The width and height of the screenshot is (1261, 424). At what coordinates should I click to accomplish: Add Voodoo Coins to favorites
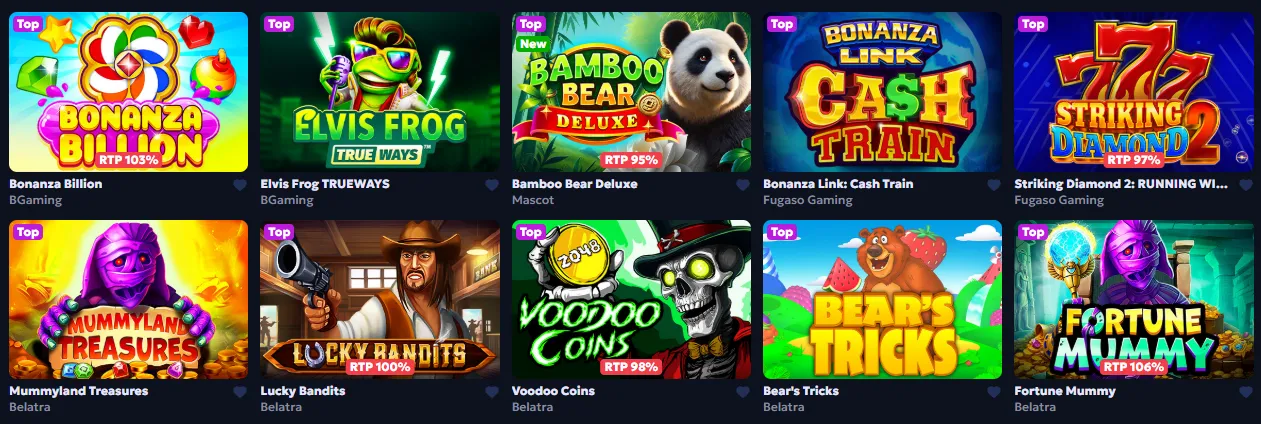[x=742, y=392]
